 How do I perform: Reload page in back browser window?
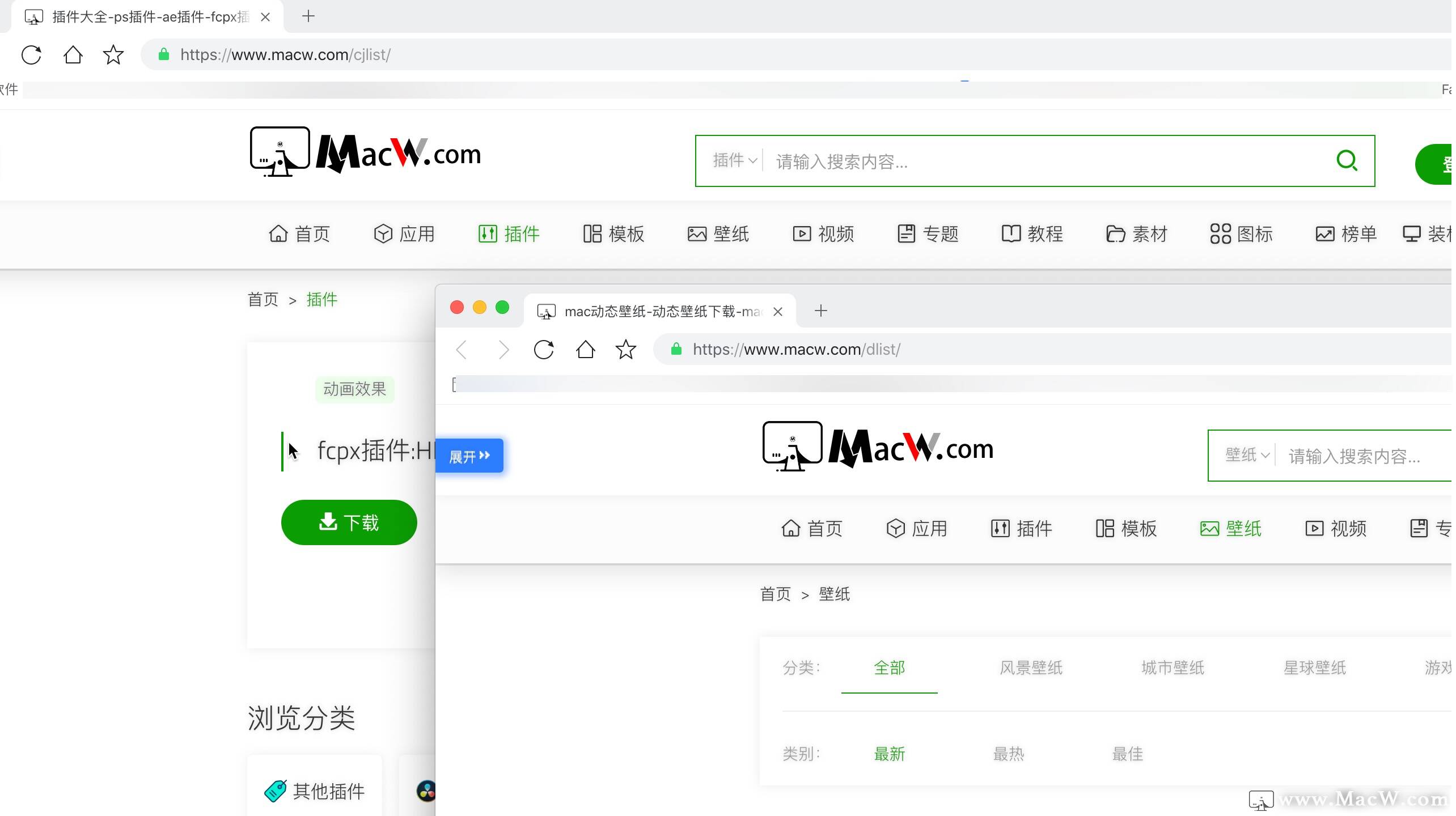[x=31, y=55]
